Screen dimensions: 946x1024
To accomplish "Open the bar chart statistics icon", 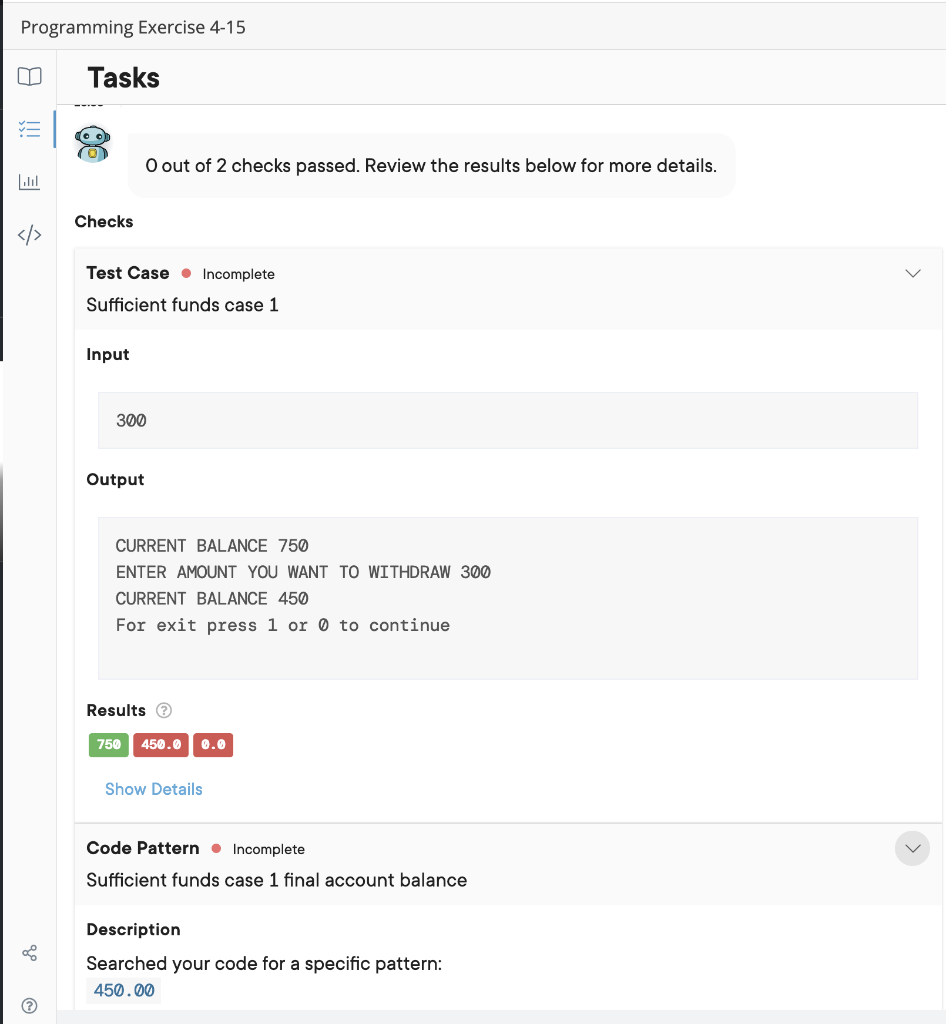I will point(29,182).
